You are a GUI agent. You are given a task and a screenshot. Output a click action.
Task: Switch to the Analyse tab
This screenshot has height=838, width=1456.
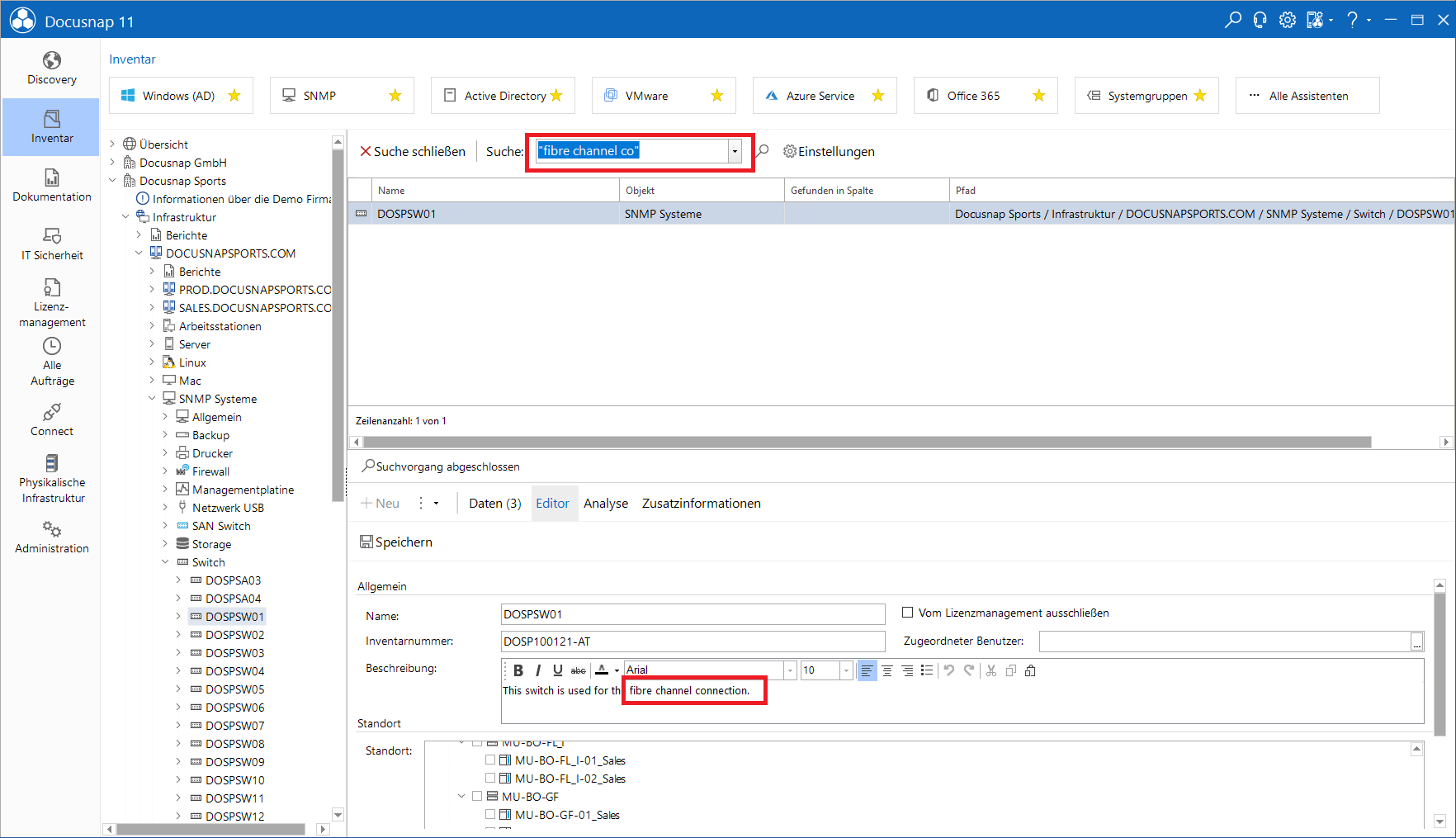pyautogui.click(x=606, y=504)
